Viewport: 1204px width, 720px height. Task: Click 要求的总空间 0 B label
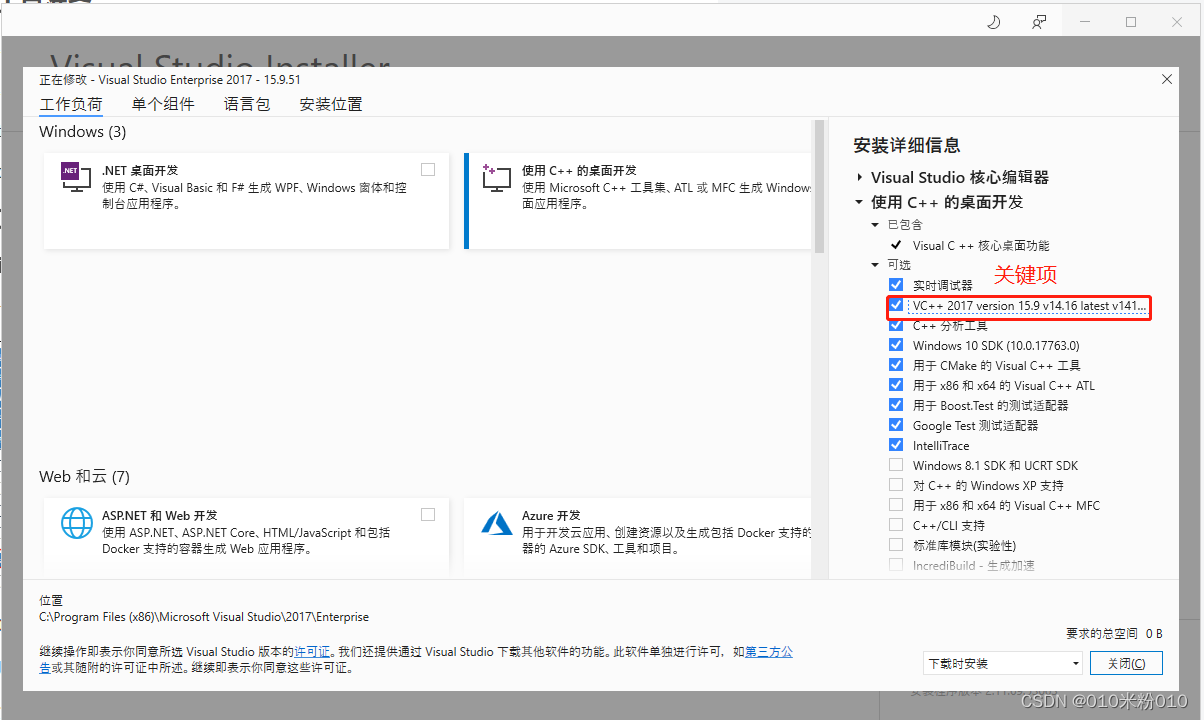pos(1114,633)
